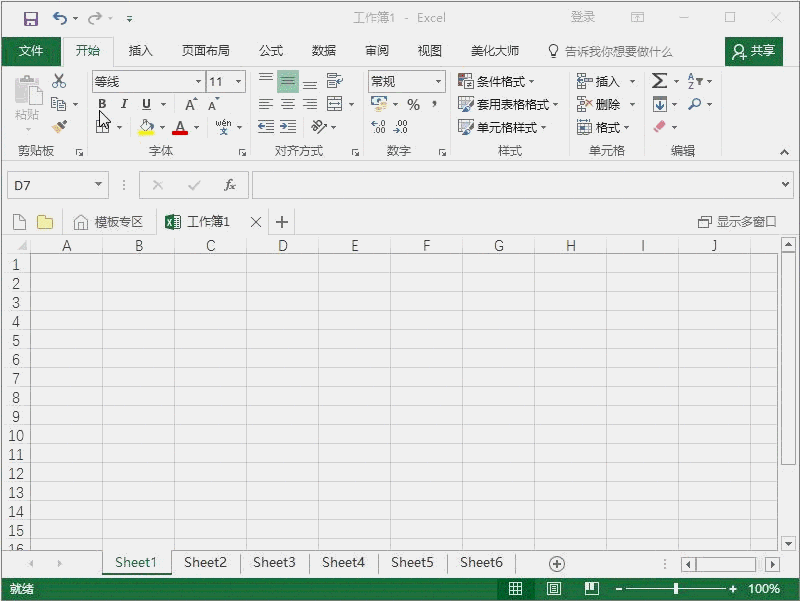
Task: Toggle top vertical alignment
Action: [x=266, y=81]
